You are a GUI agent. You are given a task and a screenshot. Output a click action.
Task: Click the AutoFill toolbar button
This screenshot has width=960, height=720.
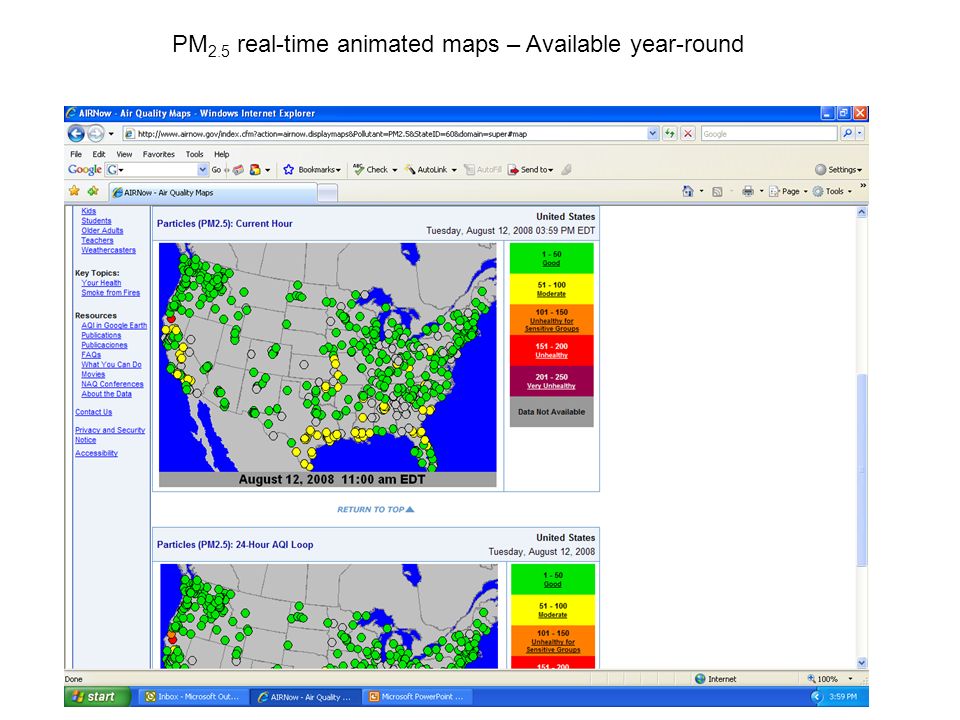click(x=482, y=170)
